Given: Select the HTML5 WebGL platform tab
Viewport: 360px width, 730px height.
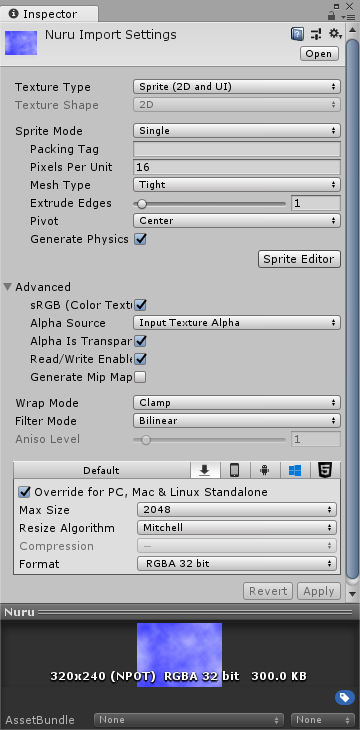Looking at the screenshot, I should [x=325, y=471].
